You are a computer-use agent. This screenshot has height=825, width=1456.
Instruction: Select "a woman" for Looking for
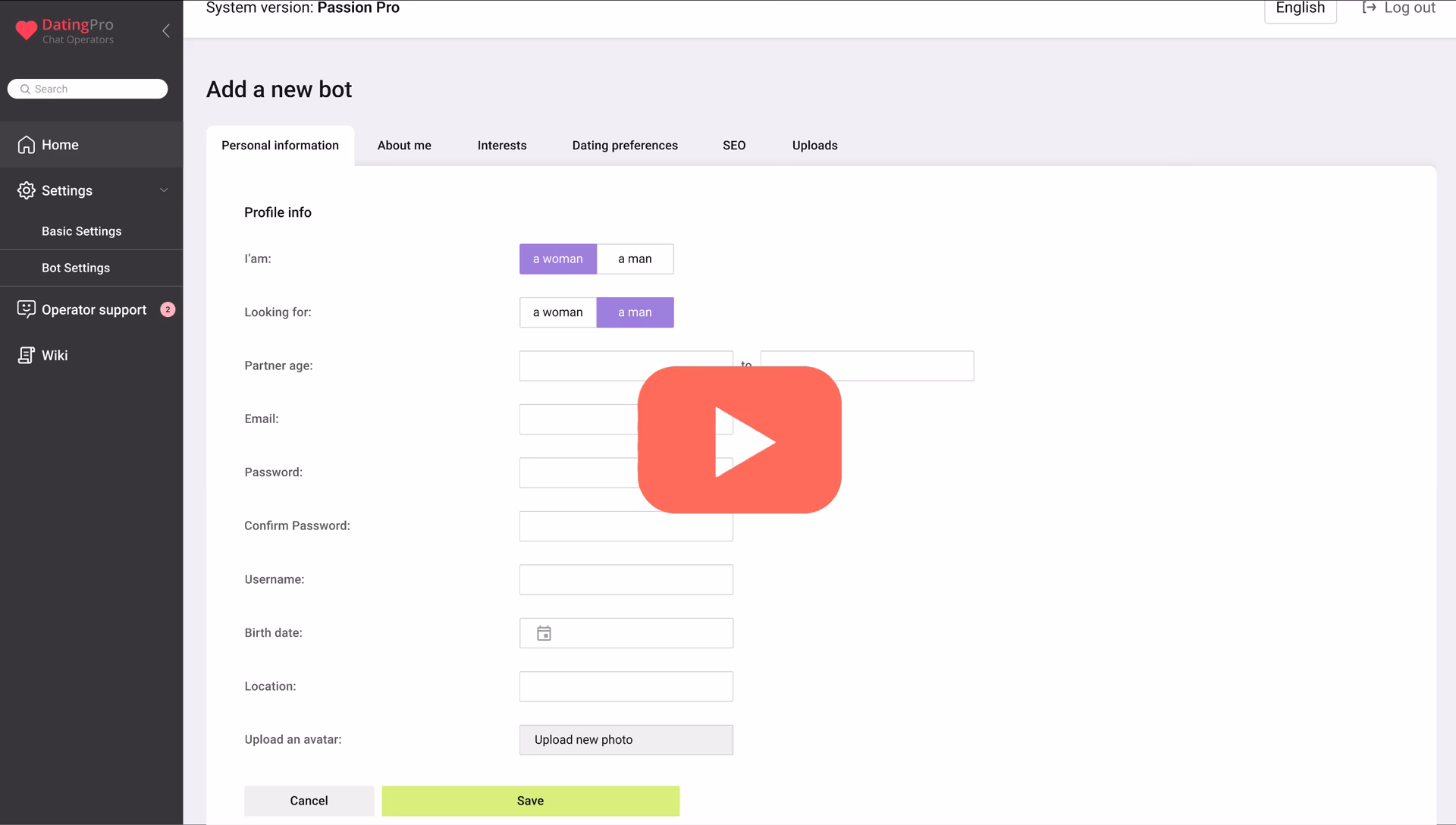click(x=557, y=312)
